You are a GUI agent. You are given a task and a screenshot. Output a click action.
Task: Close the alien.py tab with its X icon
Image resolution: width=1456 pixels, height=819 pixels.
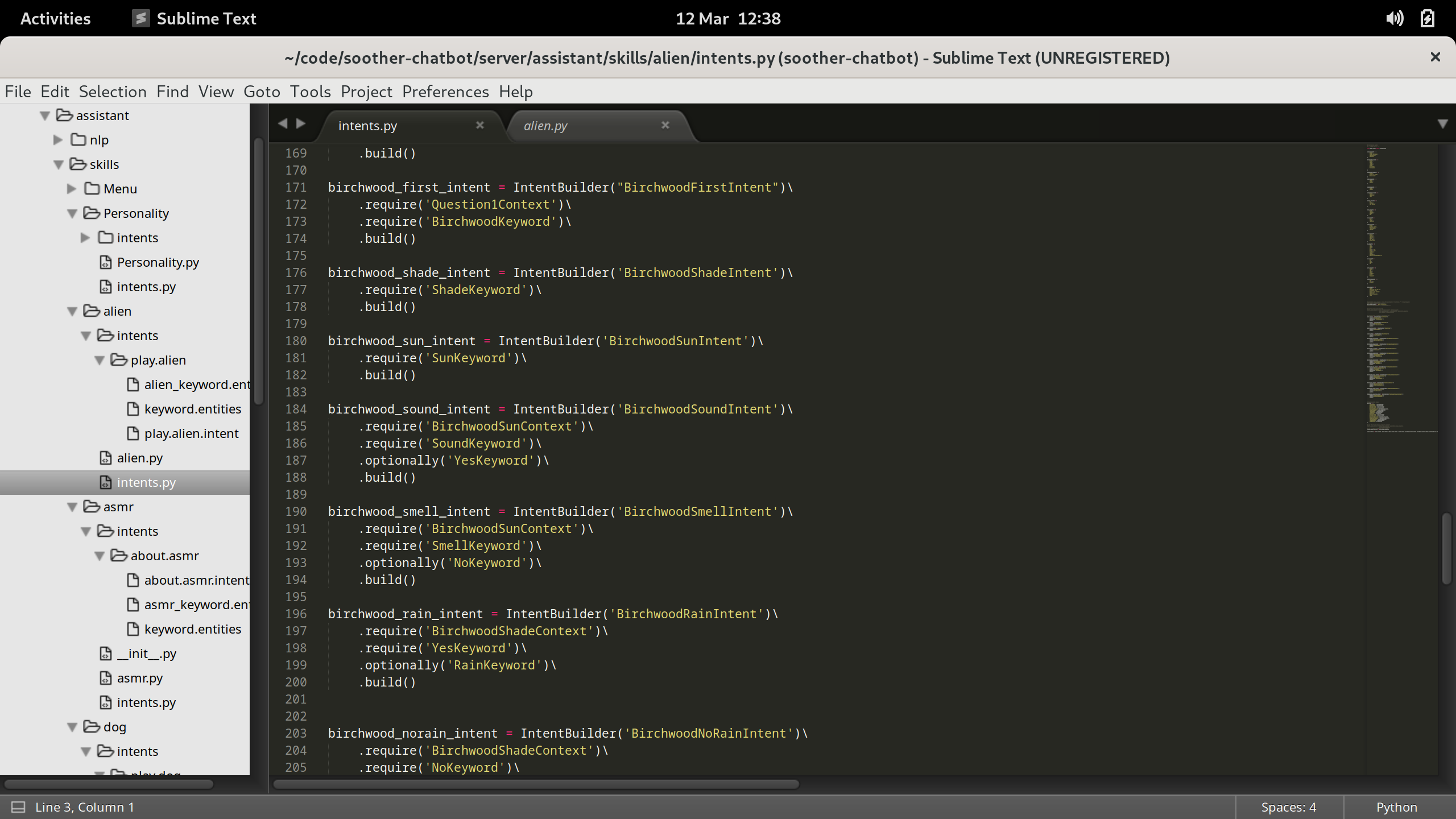[x=665, y=125]
